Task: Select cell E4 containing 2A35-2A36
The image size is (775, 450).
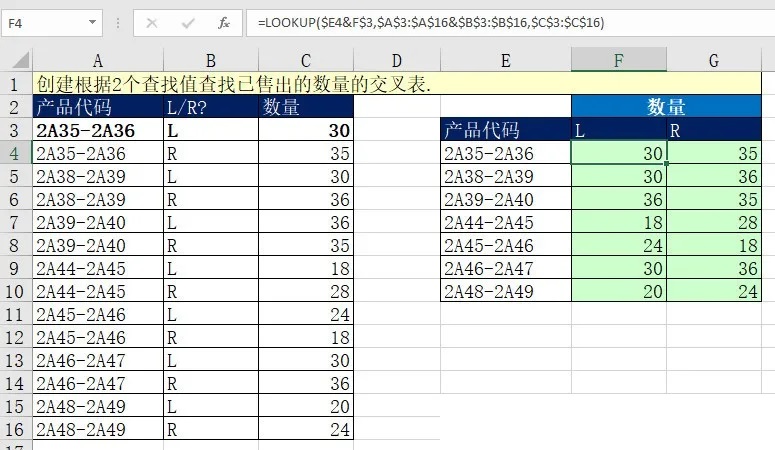Action: (x=506, y=153)
